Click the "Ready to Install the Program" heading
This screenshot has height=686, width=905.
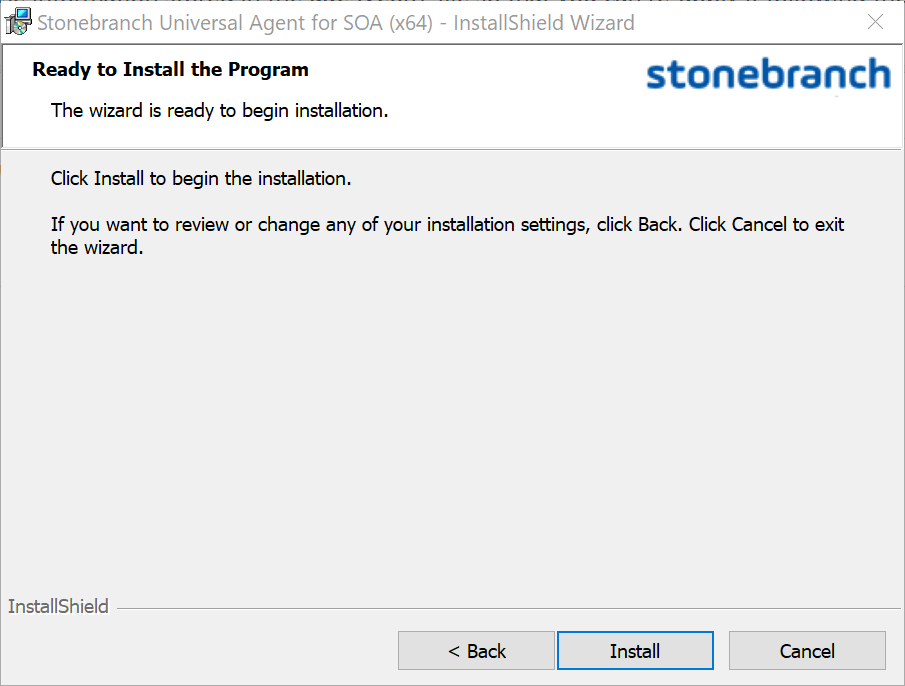(170, 70)
